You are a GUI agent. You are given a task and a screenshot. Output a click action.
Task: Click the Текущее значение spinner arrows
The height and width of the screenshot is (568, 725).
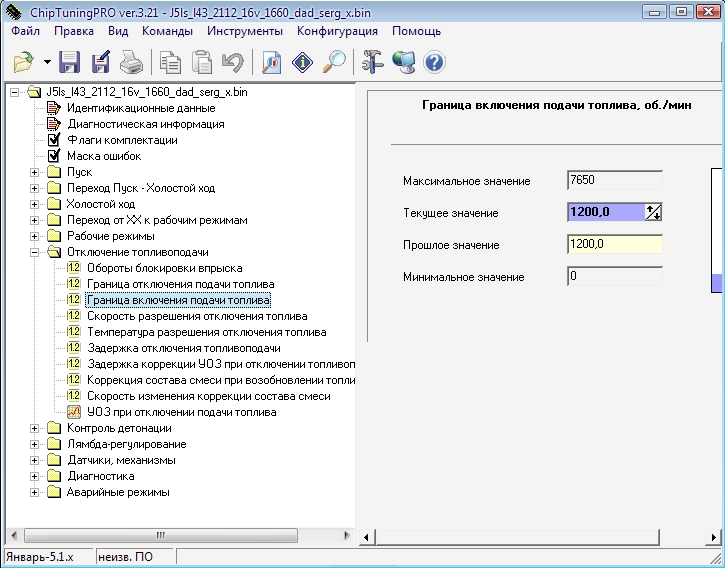pos(654,212)
